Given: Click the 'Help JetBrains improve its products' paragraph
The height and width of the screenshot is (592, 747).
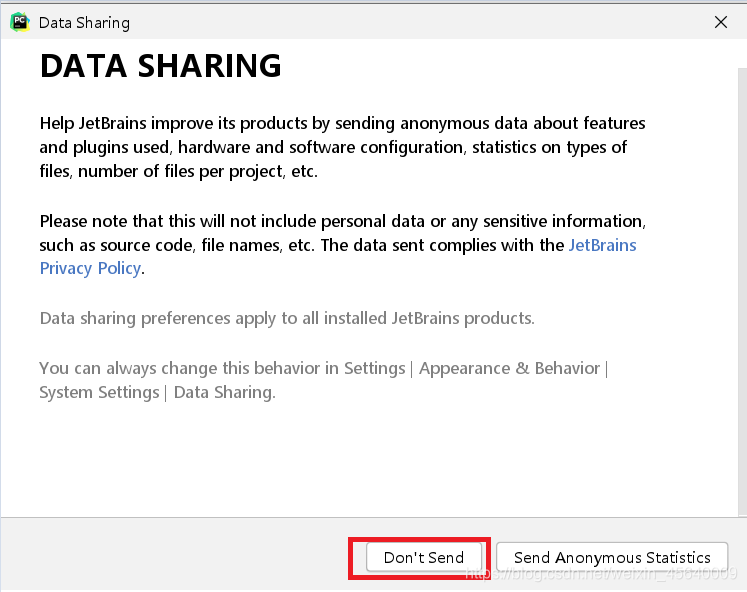Looking at the screenshot, I should point(342,147).
